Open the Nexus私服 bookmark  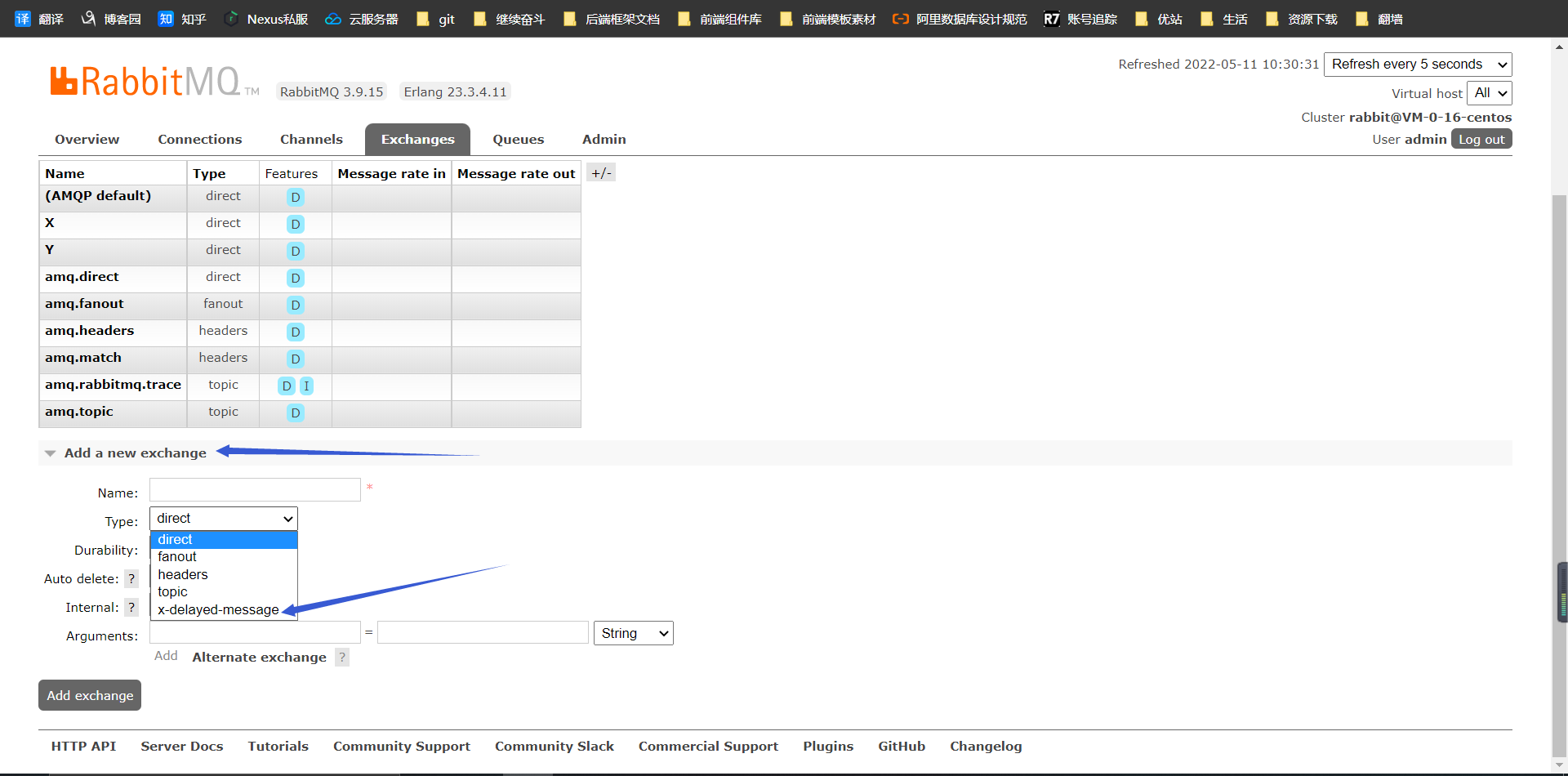tap(265, 19)
